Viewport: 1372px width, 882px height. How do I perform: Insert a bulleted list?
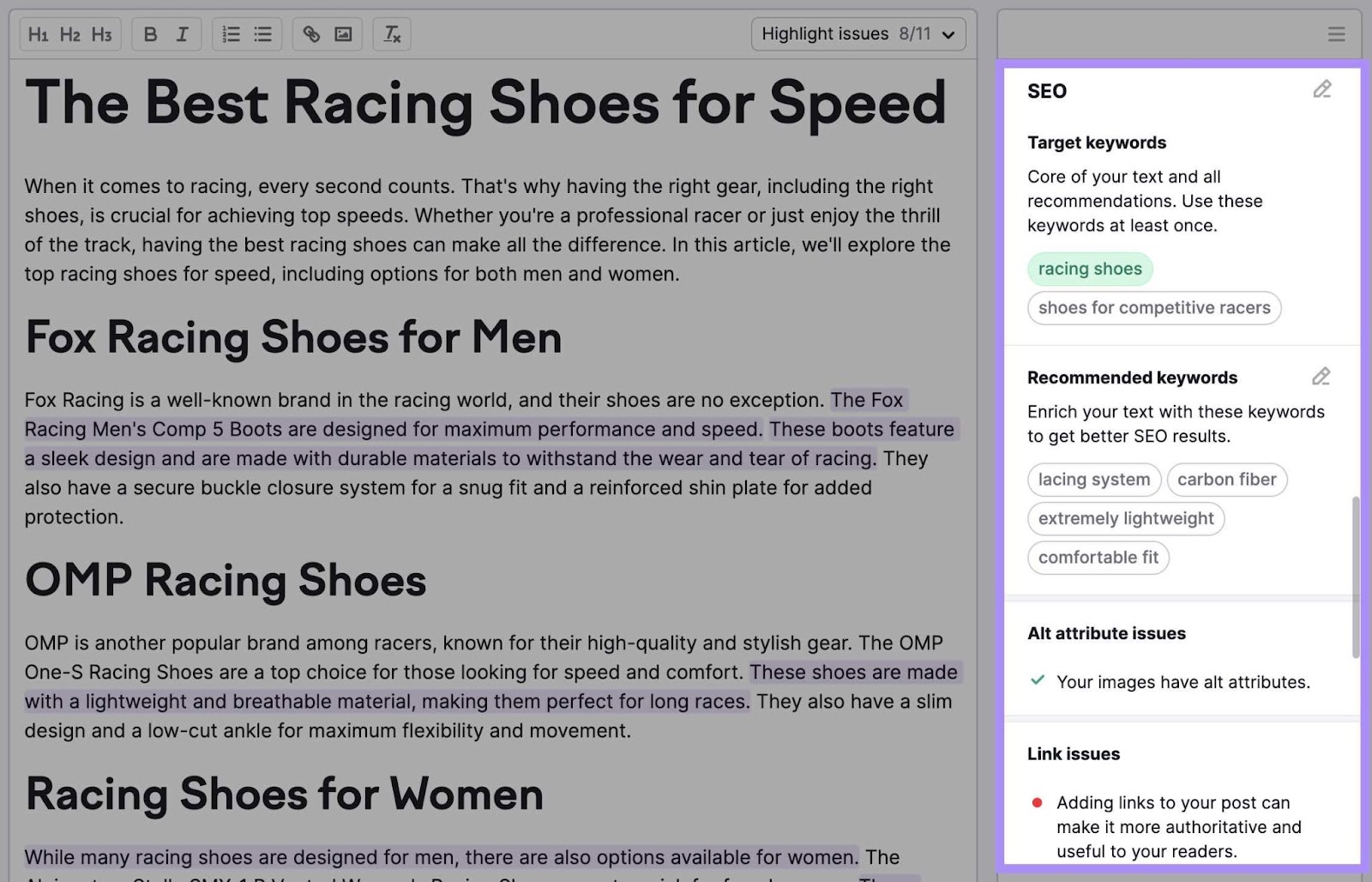(x=262, y=34)
